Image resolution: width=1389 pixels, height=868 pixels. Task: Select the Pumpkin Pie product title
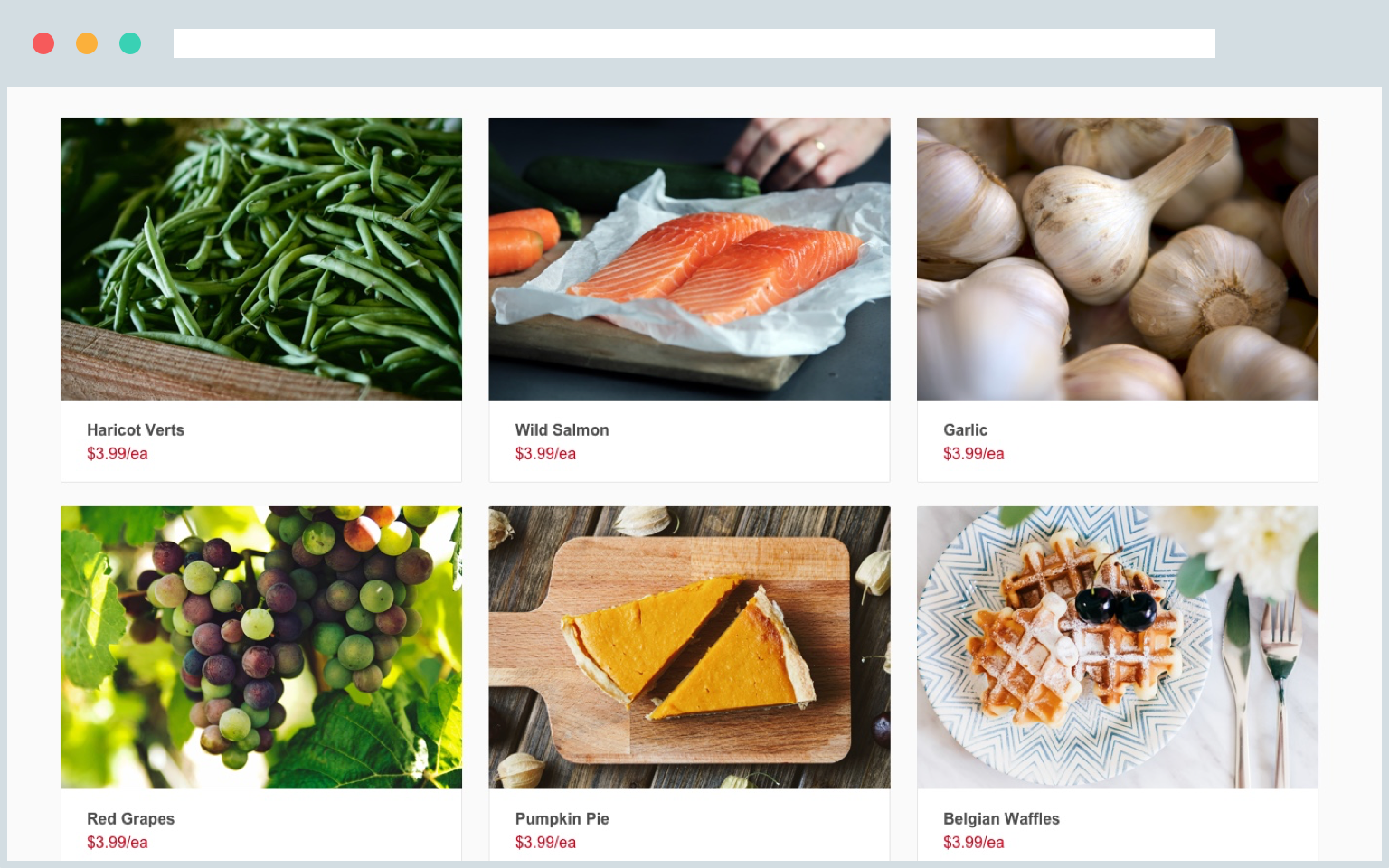[x=562, y=819]
